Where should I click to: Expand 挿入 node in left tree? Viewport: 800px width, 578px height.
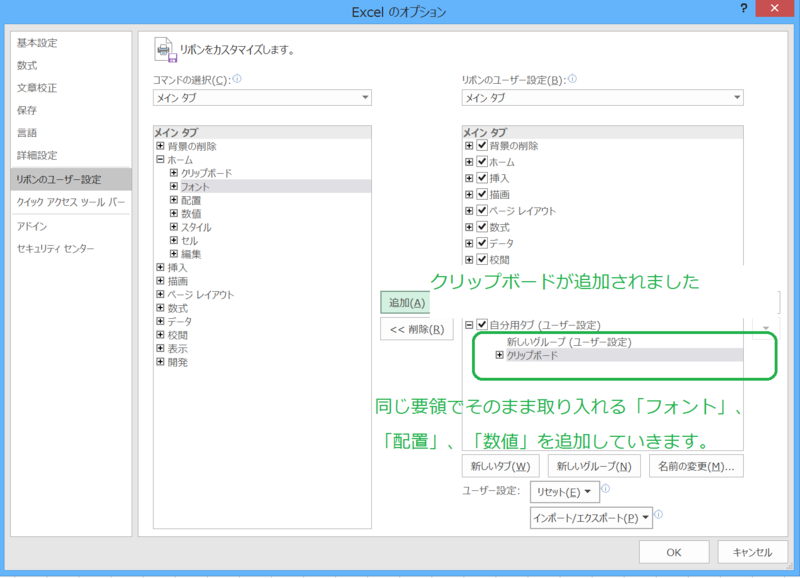[x=160, y=267]
